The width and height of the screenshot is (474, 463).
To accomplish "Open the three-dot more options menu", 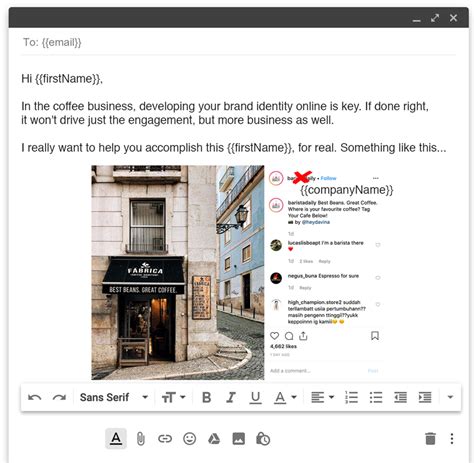I will point(452,439).
